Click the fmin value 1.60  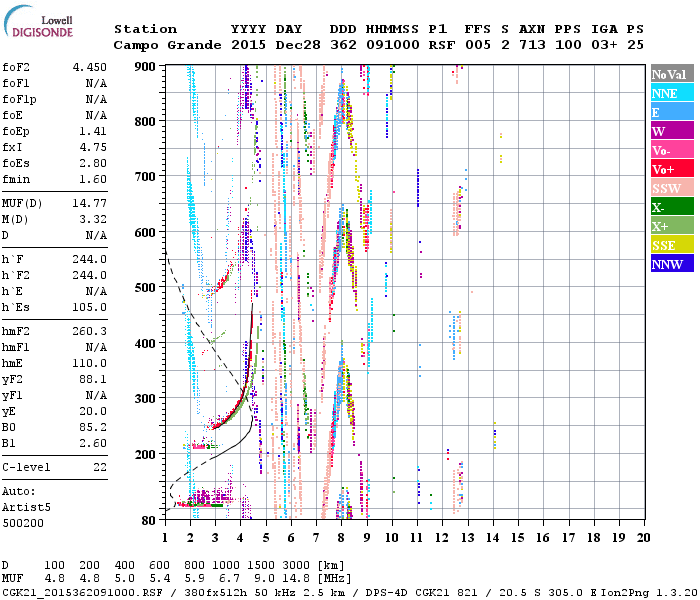click(93, 179)
